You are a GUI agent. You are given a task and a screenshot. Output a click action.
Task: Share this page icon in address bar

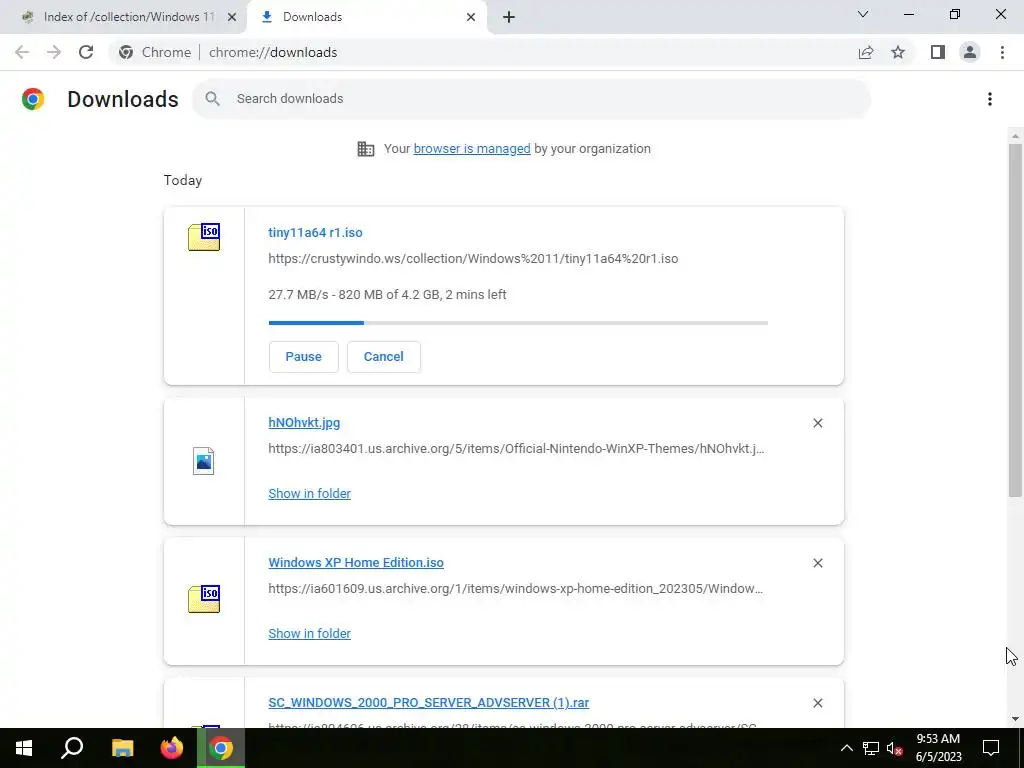(866, 52)
